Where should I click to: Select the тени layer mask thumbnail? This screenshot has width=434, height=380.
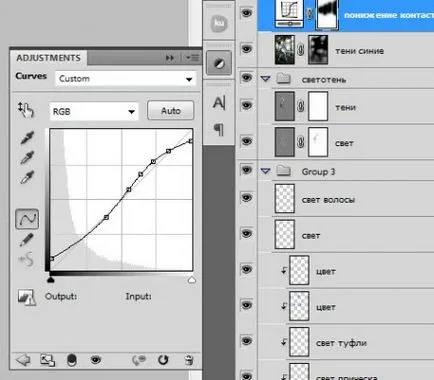click(x=318, y=107)
